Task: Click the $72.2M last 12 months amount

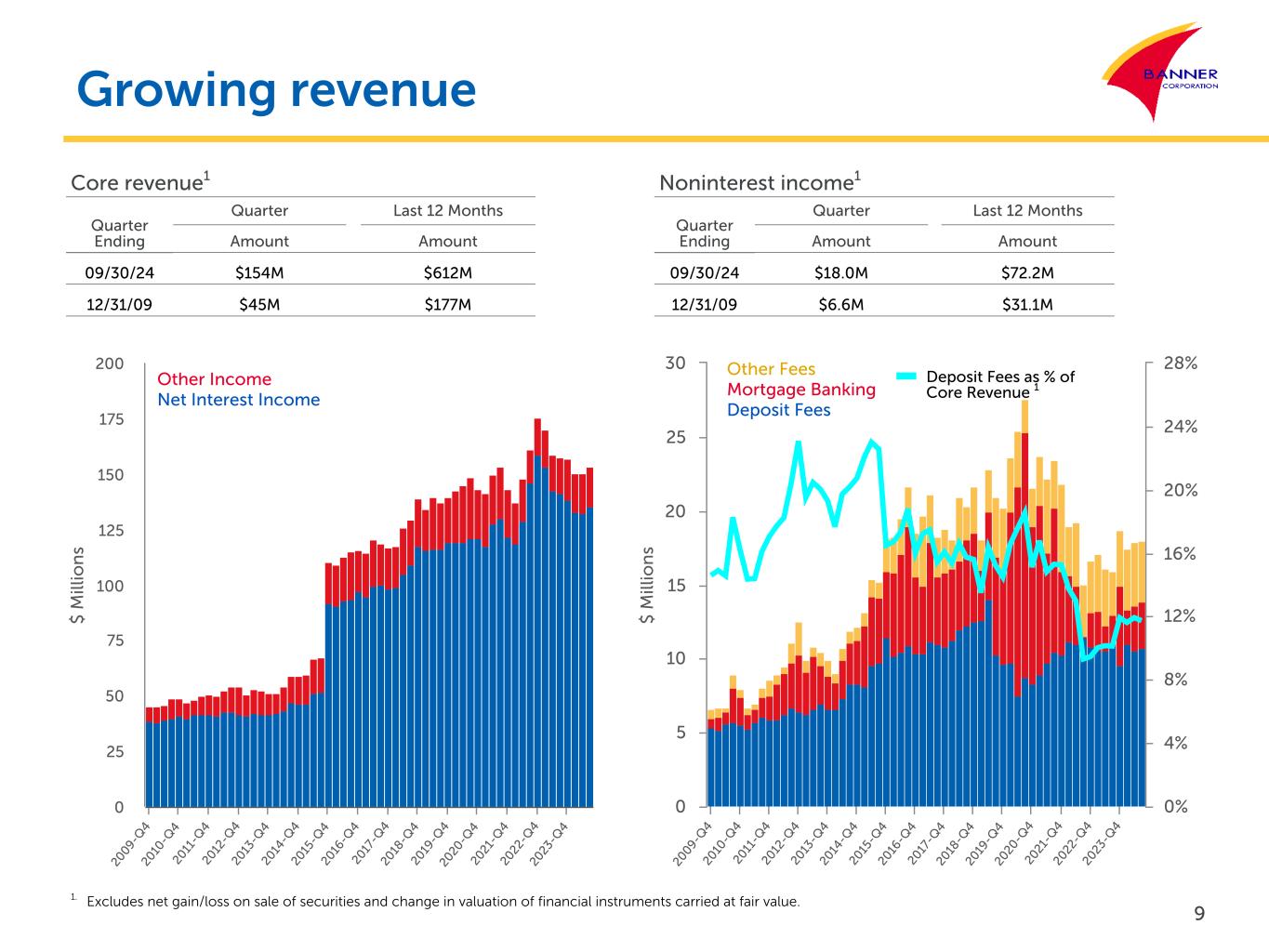Action: (1027, 272)
